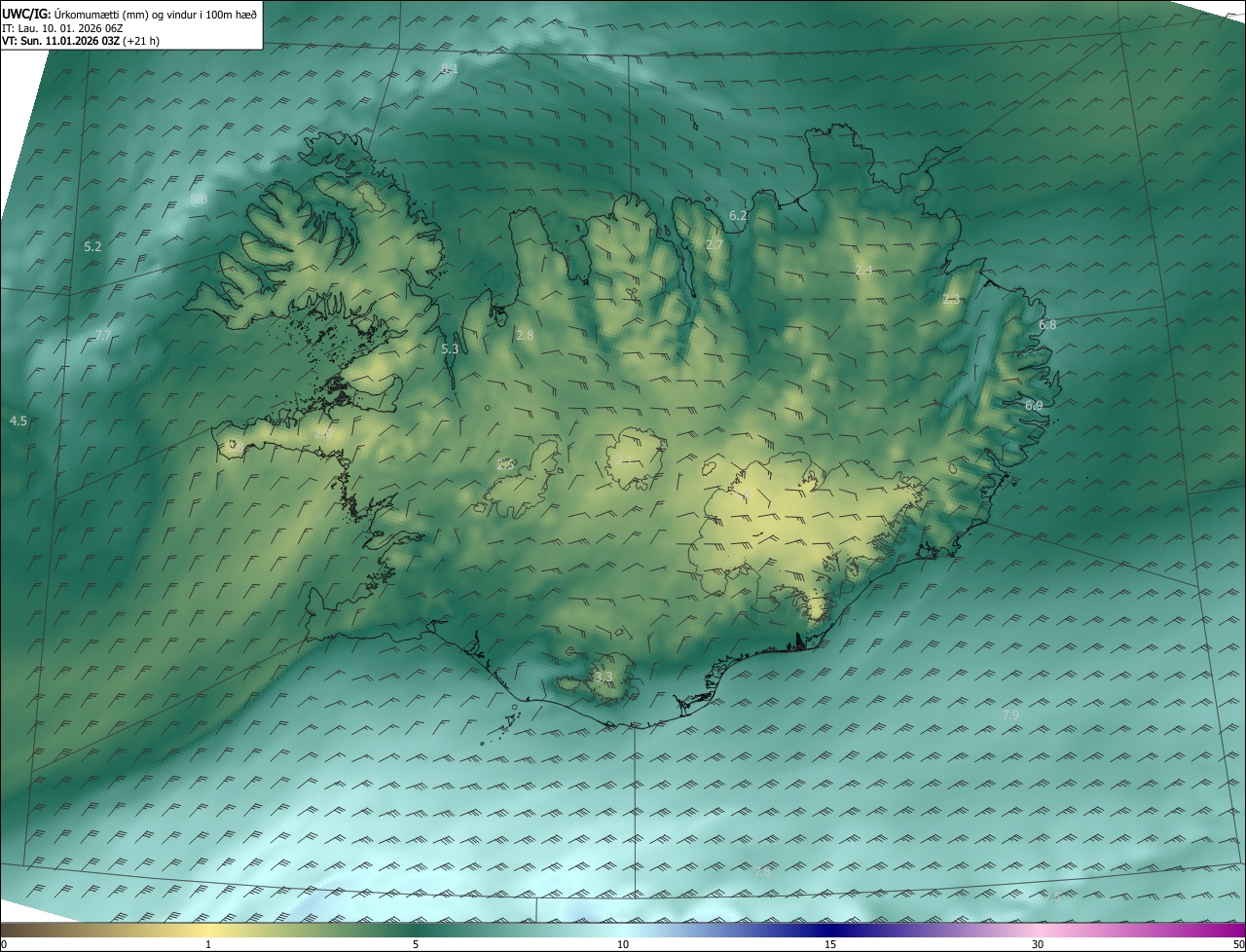Click the 5.2 value on the map
Image resolution: width=1246 pixels, height=952 pixels.
click(x=92, y=246)
